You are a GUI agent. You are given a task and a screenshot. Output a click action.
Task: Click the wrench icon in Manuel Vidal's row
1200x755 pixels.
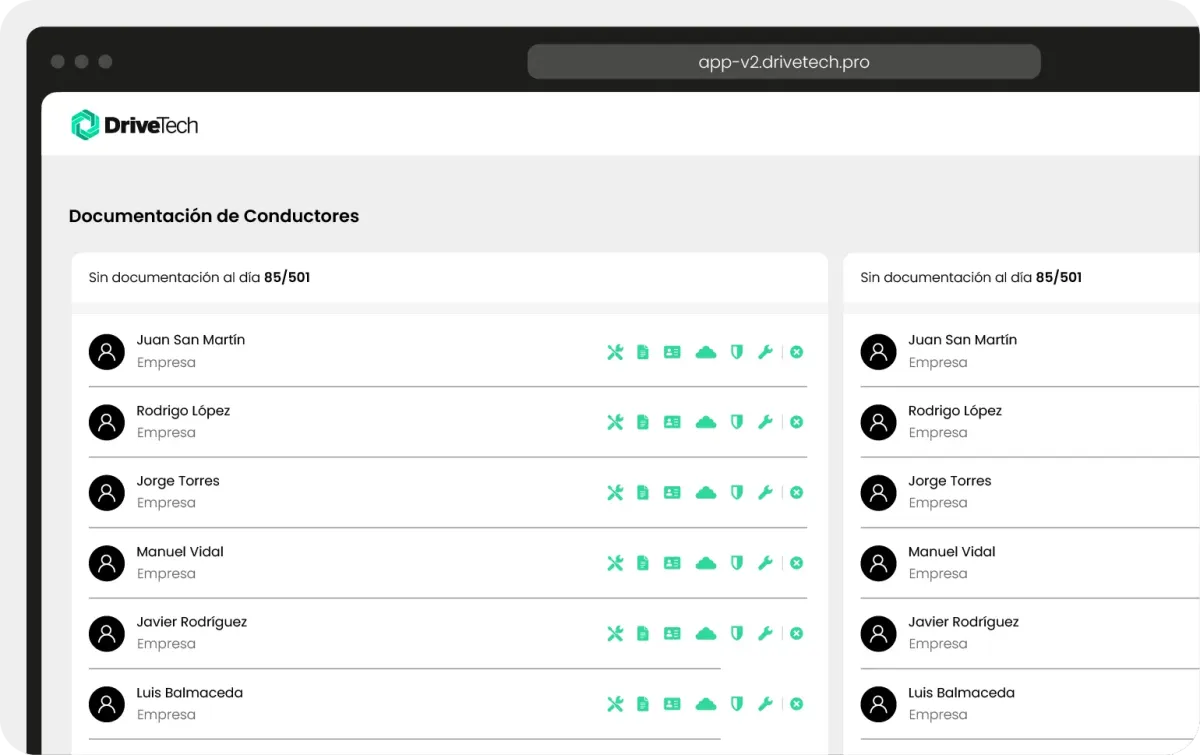click(x=765, y=563)
